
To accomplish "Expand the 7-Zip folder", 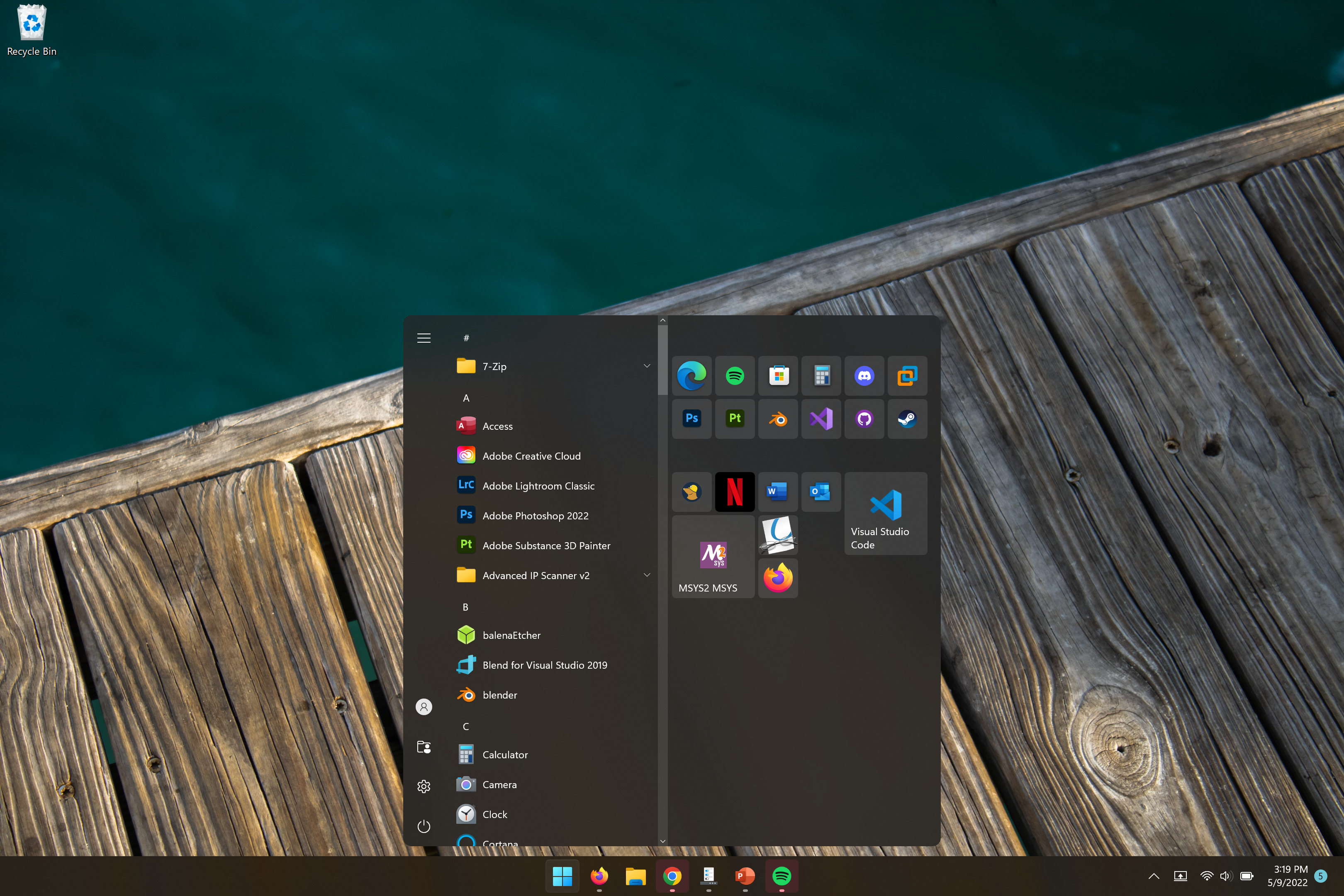I will (646, 366).
